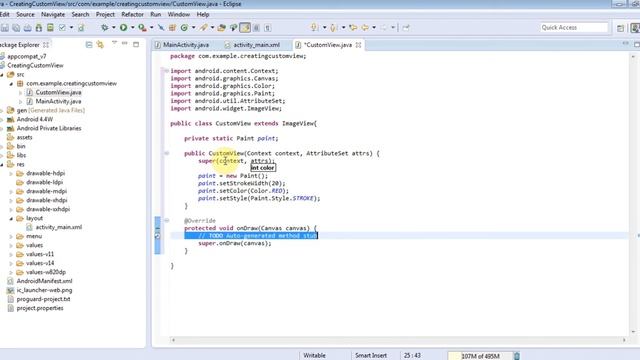The width and height of the screenshot is (640, 360).
Task: Click Collapse All in Package Explorer
Action: click(89, 45)
